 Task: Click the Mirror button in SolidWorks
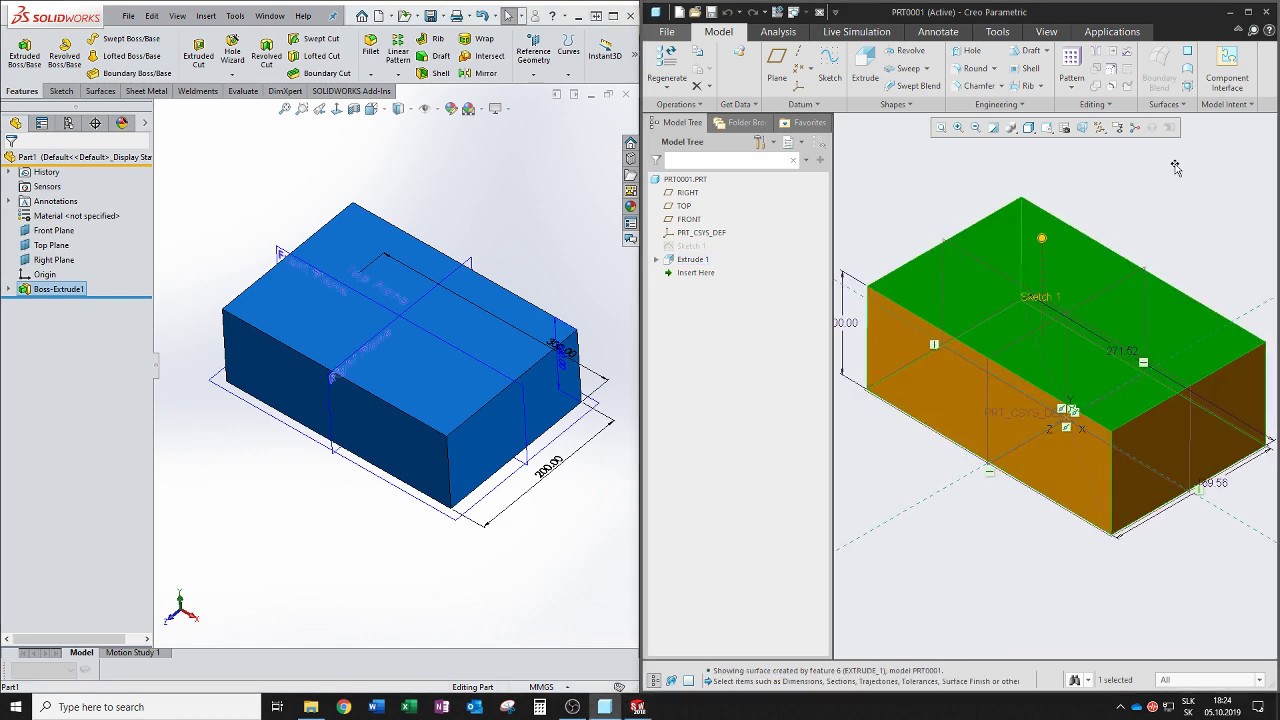coord(478,73)
